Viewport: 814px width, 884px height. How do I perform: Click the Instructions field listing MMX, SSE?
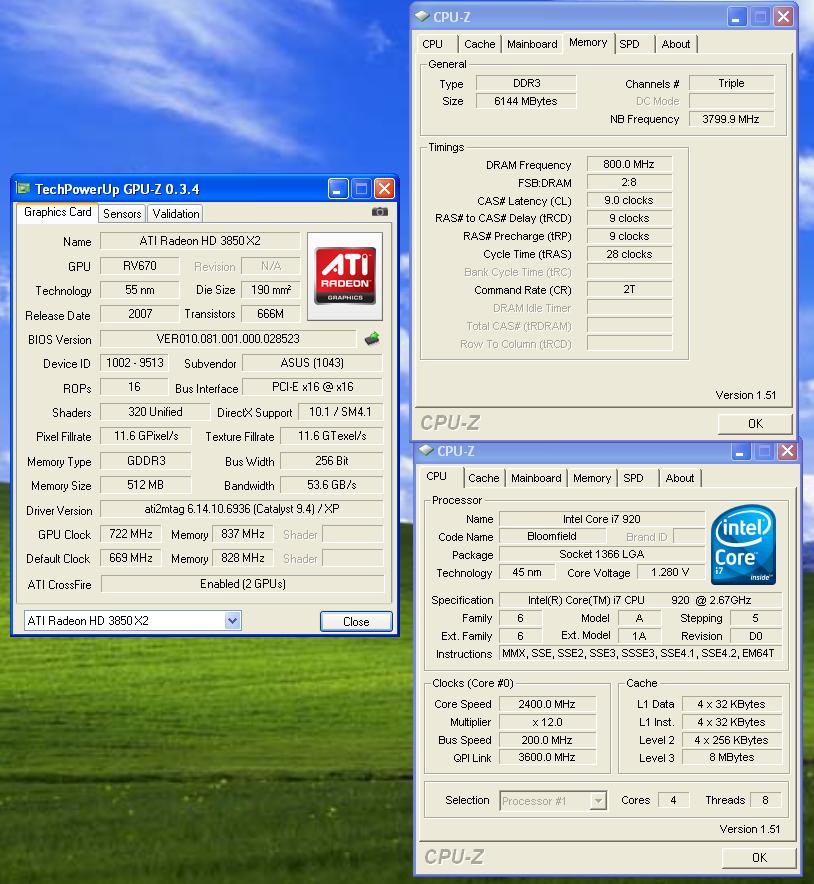[x=641, y=653]
